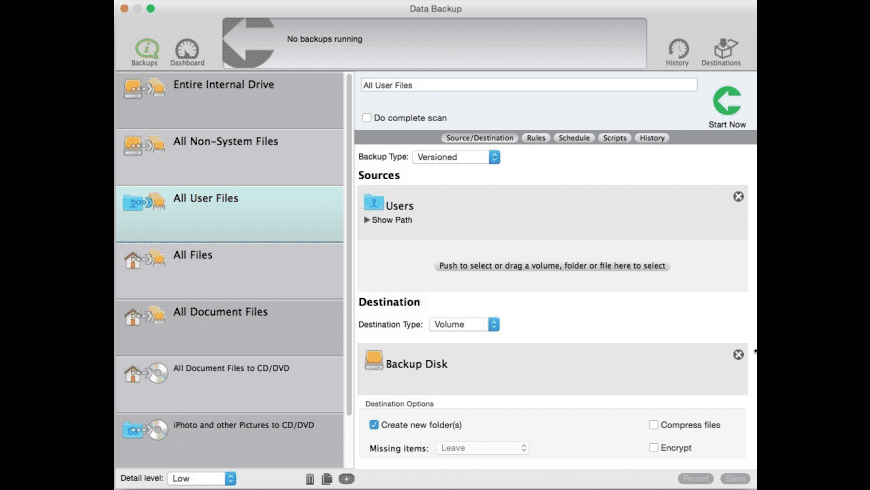This screenshot has height=490, width=870.
Task: Click the large arrow in status panel
Action: coord(249,43)
